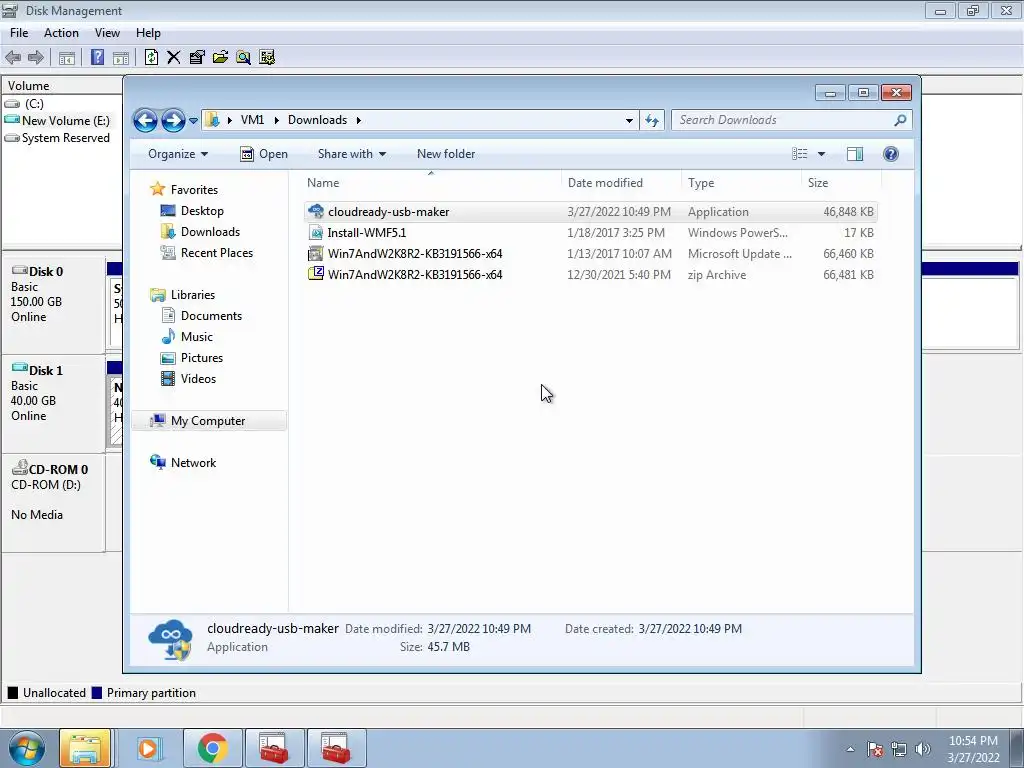Open the recent pages dropdown arrow
Screen dimensions: 1024x768
coord(193,120)
